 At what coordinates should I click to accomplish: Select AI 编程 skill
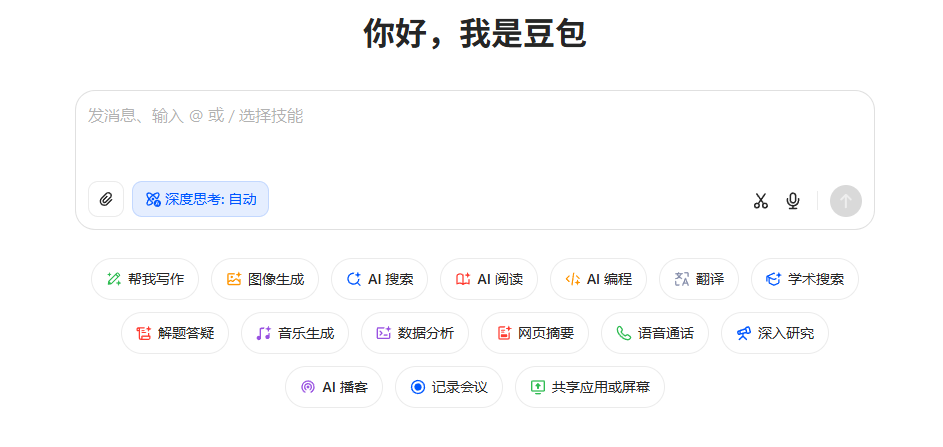click(598, 279)
